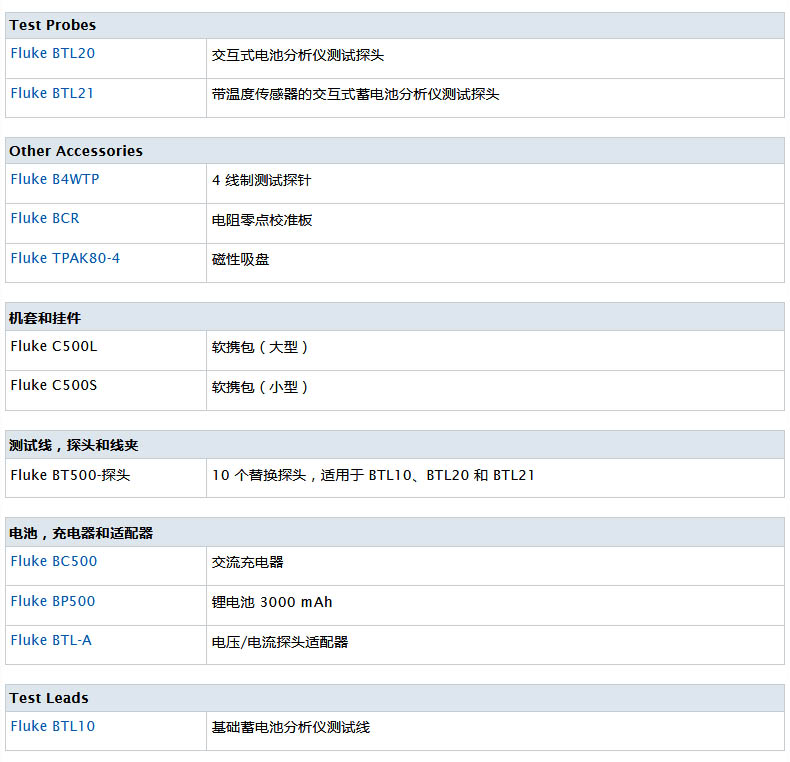Select the Fluke BT500-探头 model name
Image resolution: width=790 pixels, height=762 pixels.
tap(70, 475)
